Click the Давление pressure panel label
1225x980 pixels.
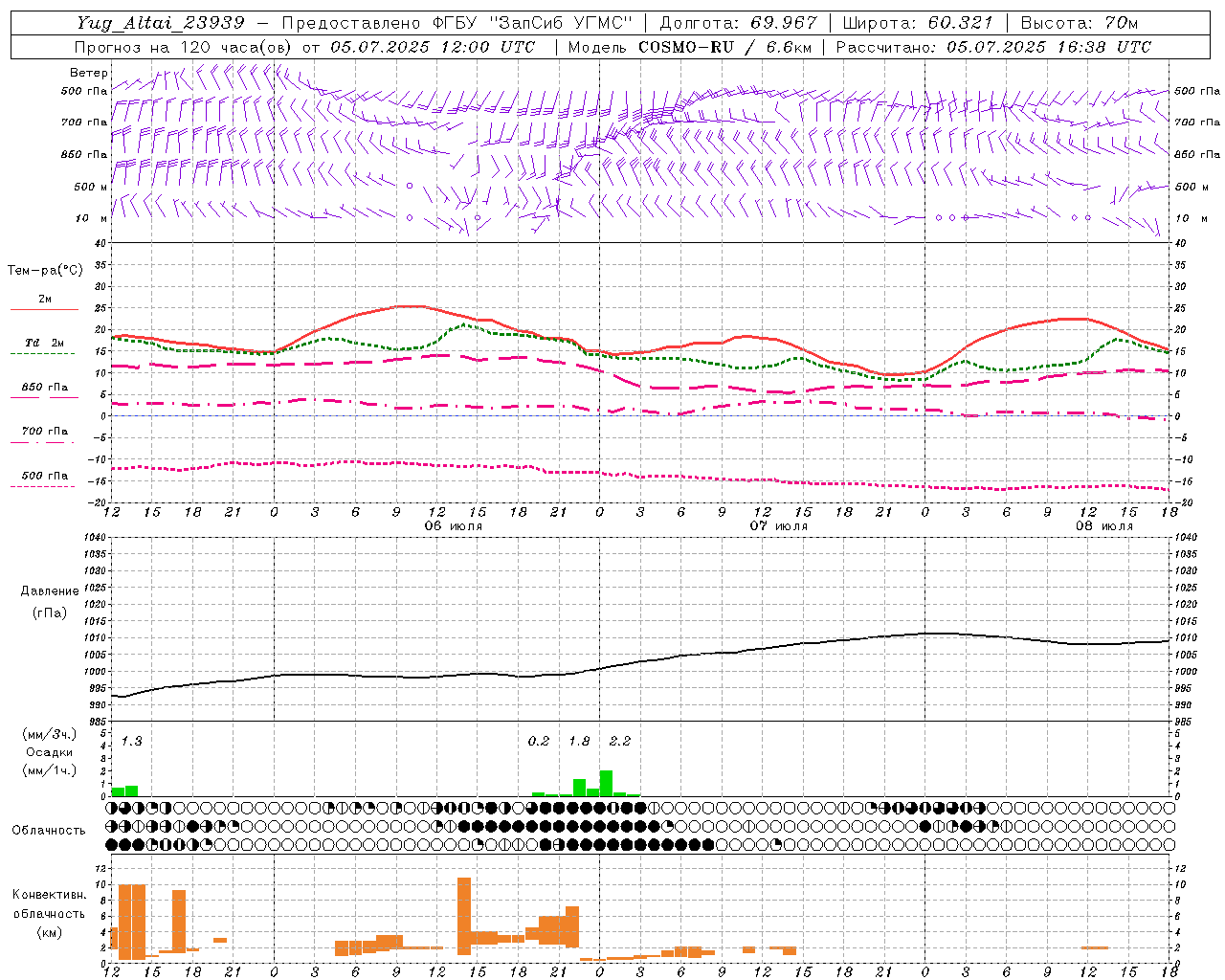[x=50, y=591]
